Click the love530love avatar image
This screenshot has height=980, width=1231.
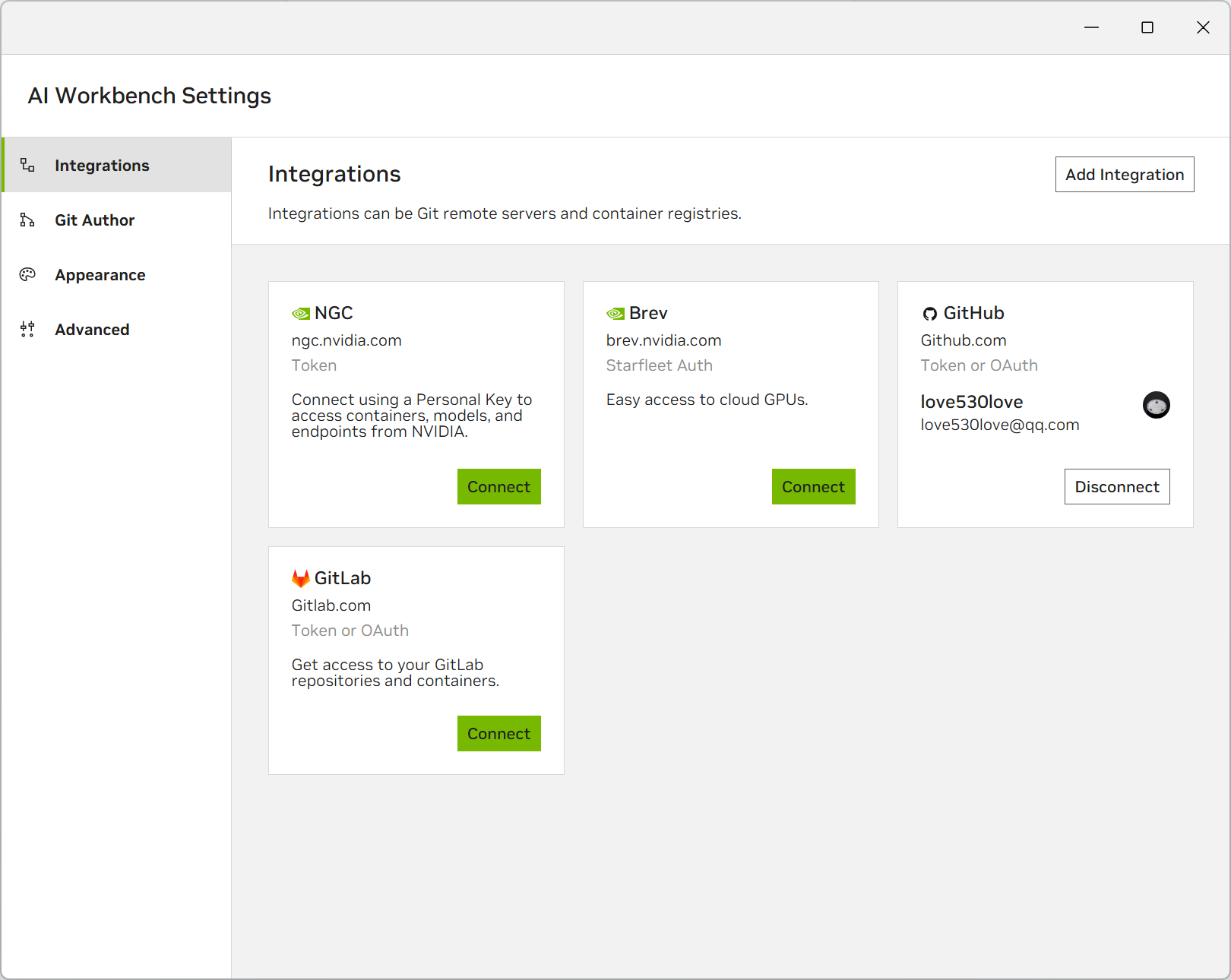[x=1157, y=405]
